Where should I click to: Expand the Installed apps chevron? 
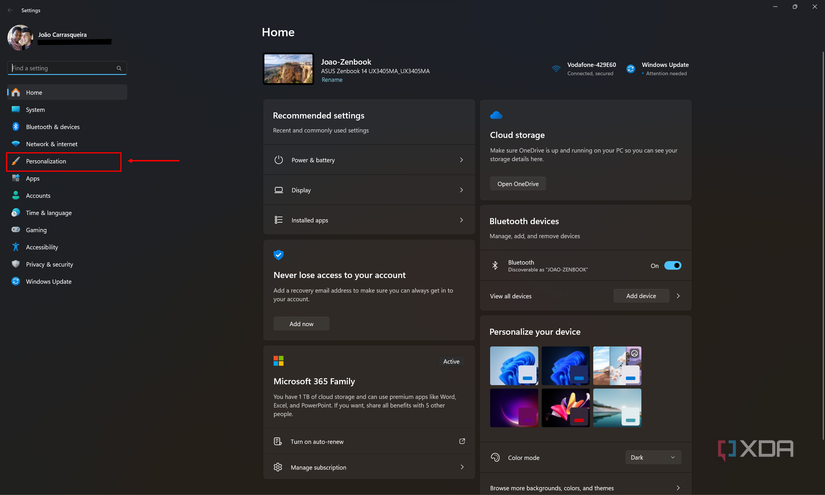(461, 220)
